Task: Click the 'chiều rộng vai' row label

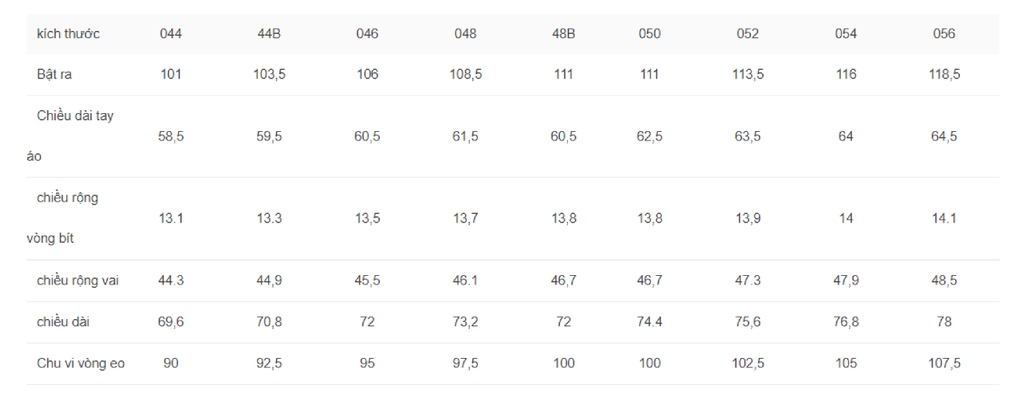Action: (78, 281)
